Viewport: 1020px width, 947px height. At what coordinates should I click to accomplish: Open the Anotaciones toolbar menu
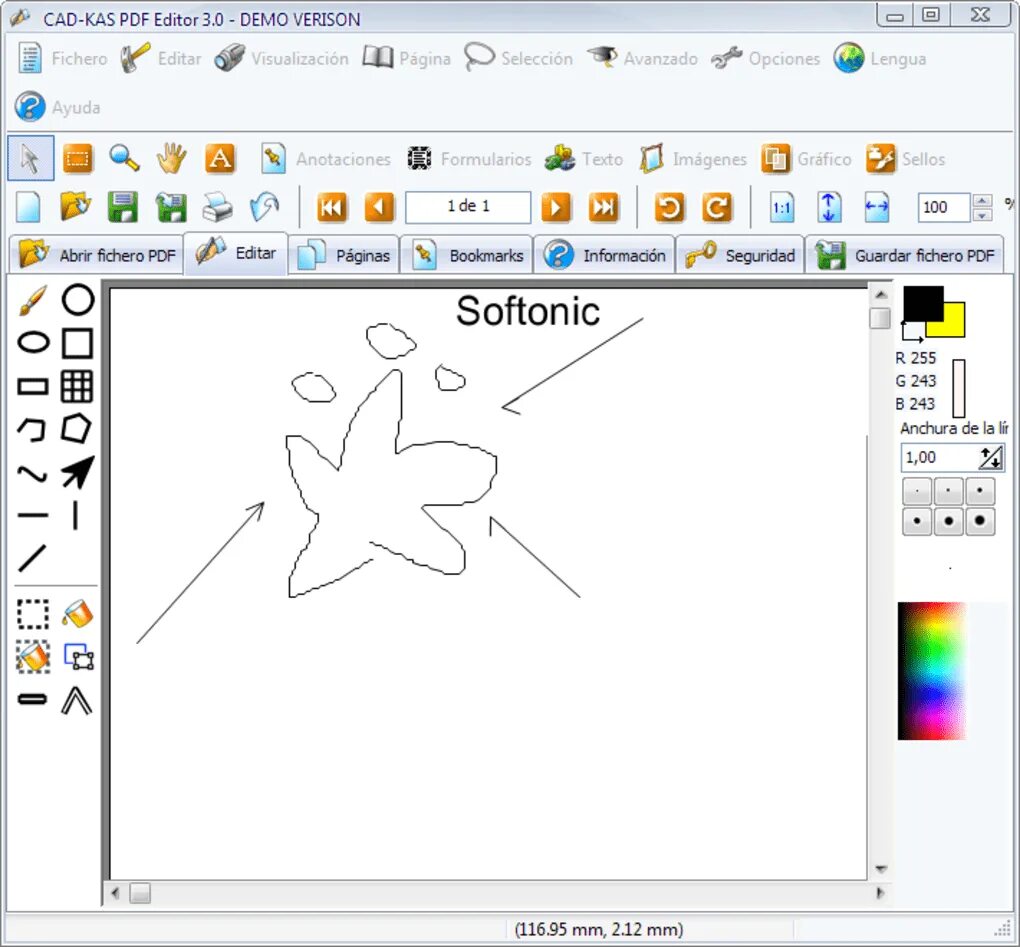click(325, 159)
